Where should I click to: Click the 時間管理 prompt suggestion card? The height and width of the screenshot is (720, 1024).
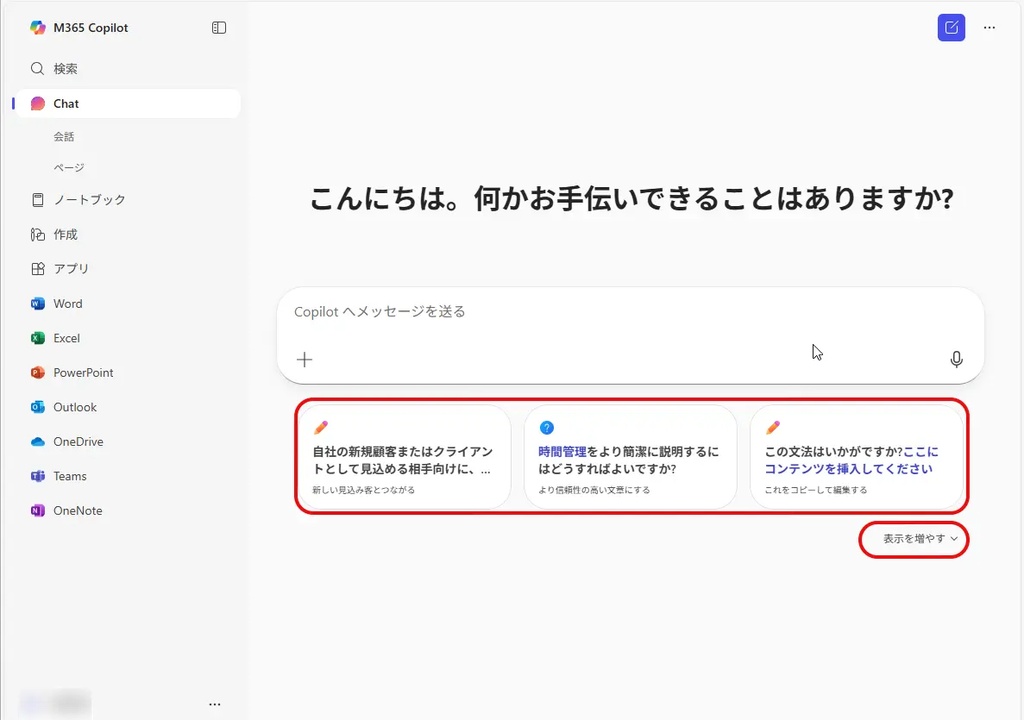(630, 458)
